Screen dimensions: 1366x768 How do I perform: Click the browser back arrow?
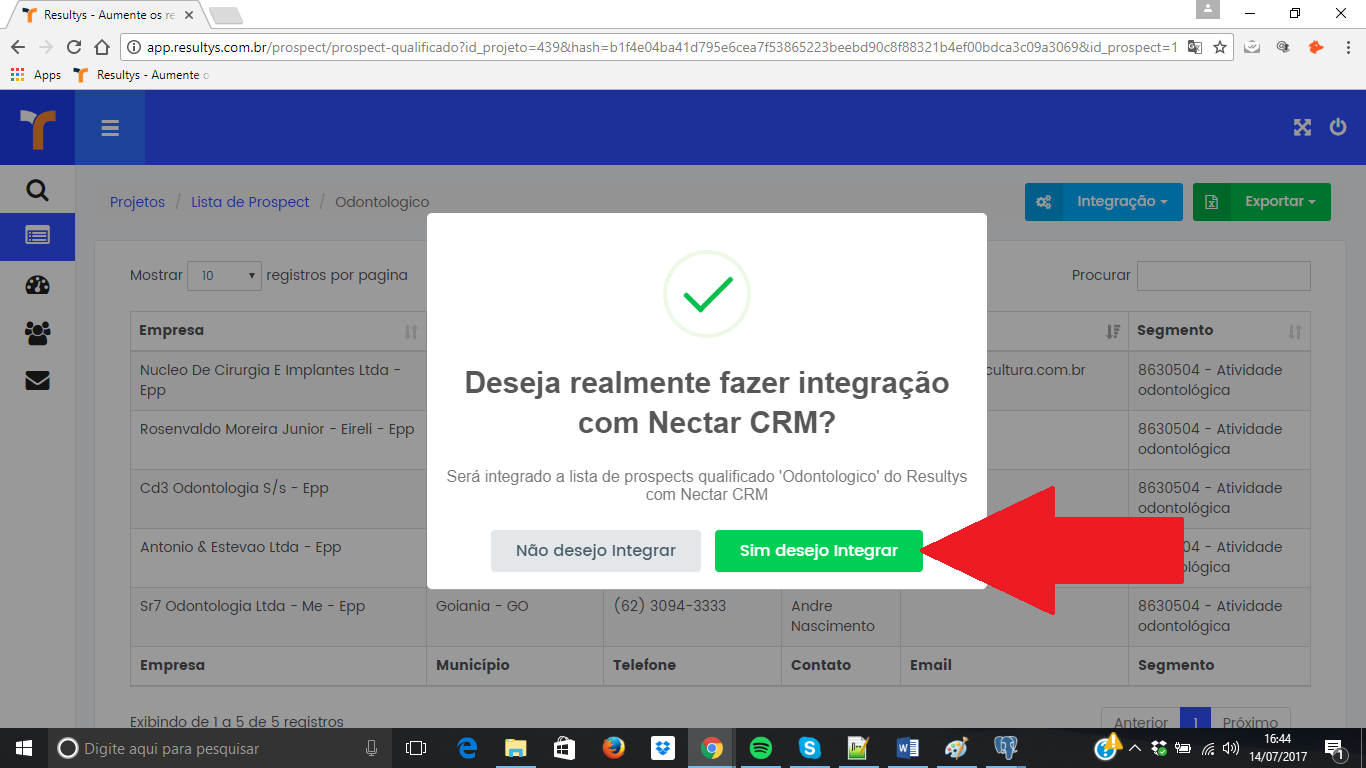coord(18,47)
